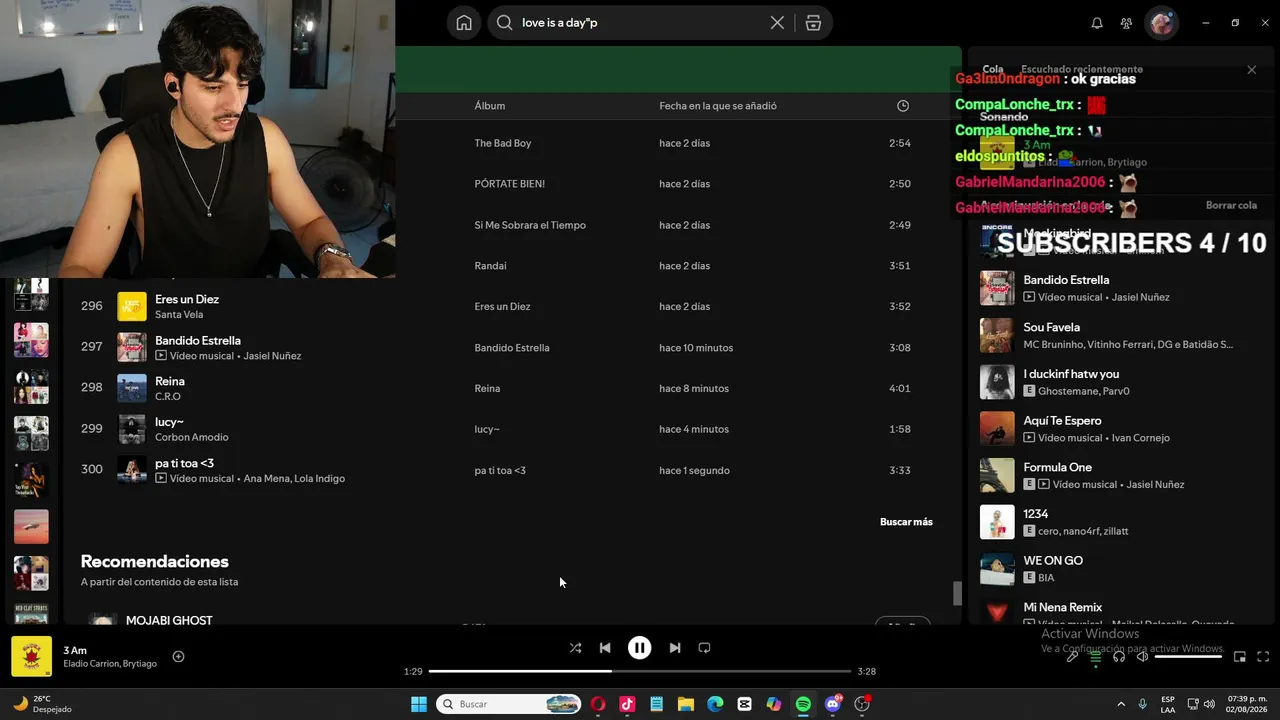
Task: Go to Spotify Home via house icon
Action: [464, 23]
